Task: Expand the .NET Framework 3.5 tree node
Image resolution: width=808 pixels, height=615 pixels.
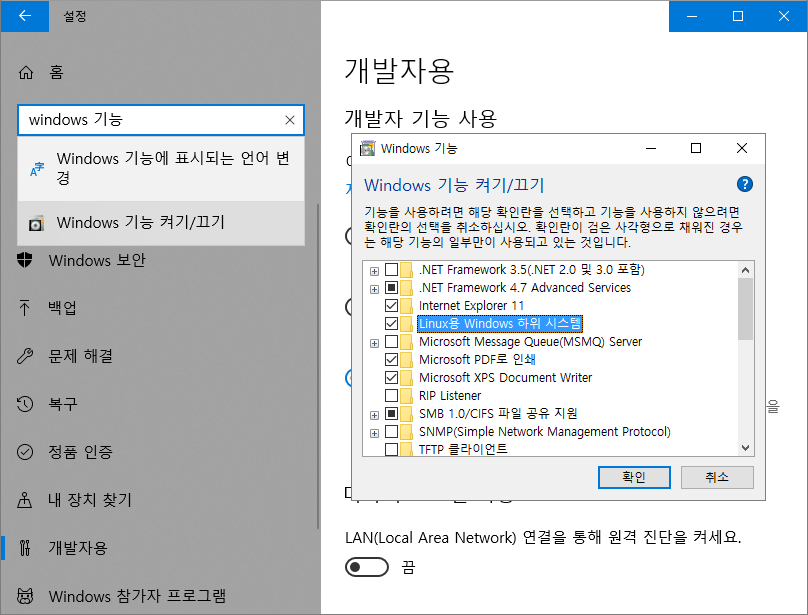Action: pos(375,271)
